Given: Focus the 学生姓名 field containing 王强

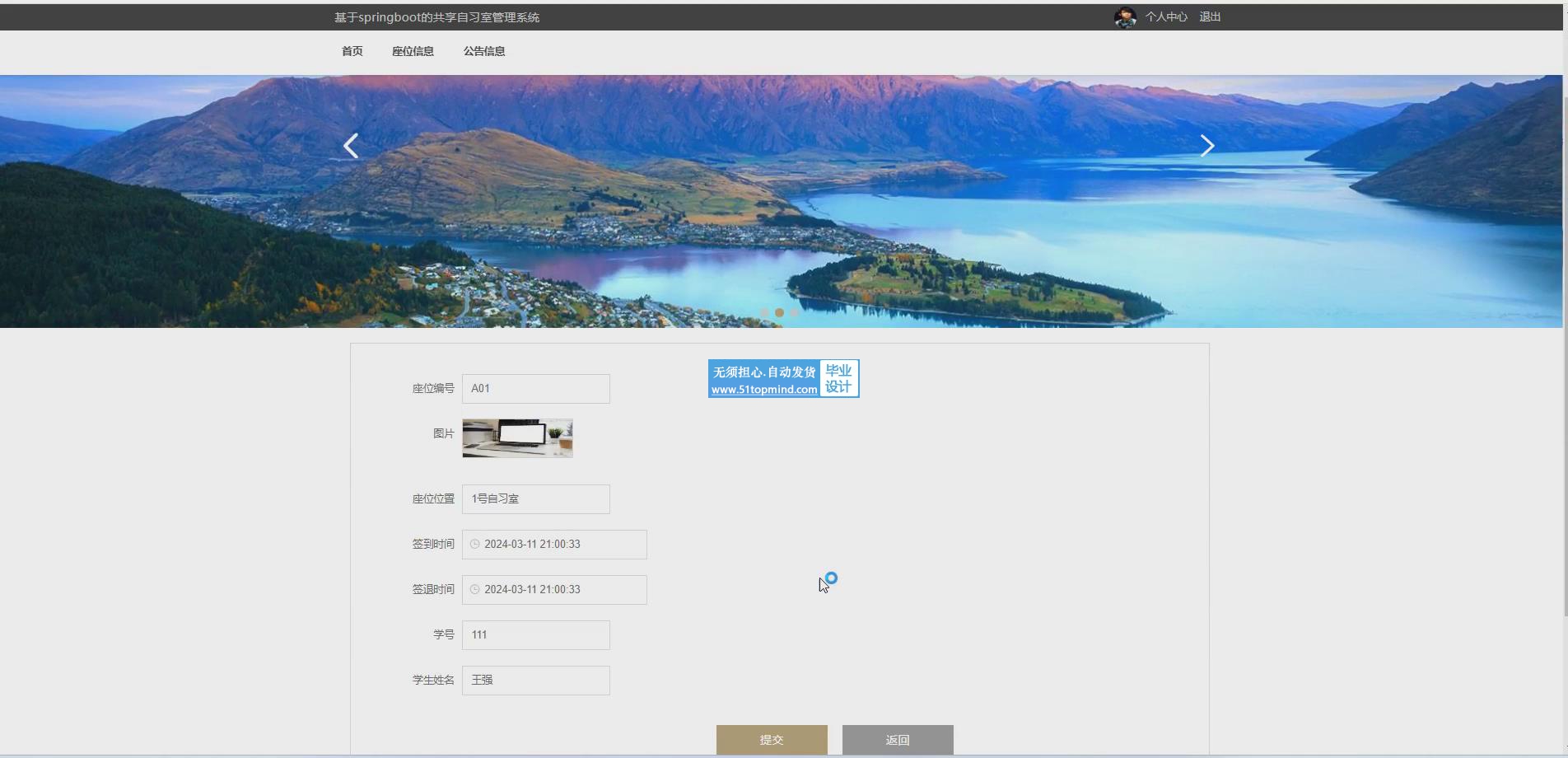Looking at the screenshot, I should pyautogui.click(x=536, y=681).
